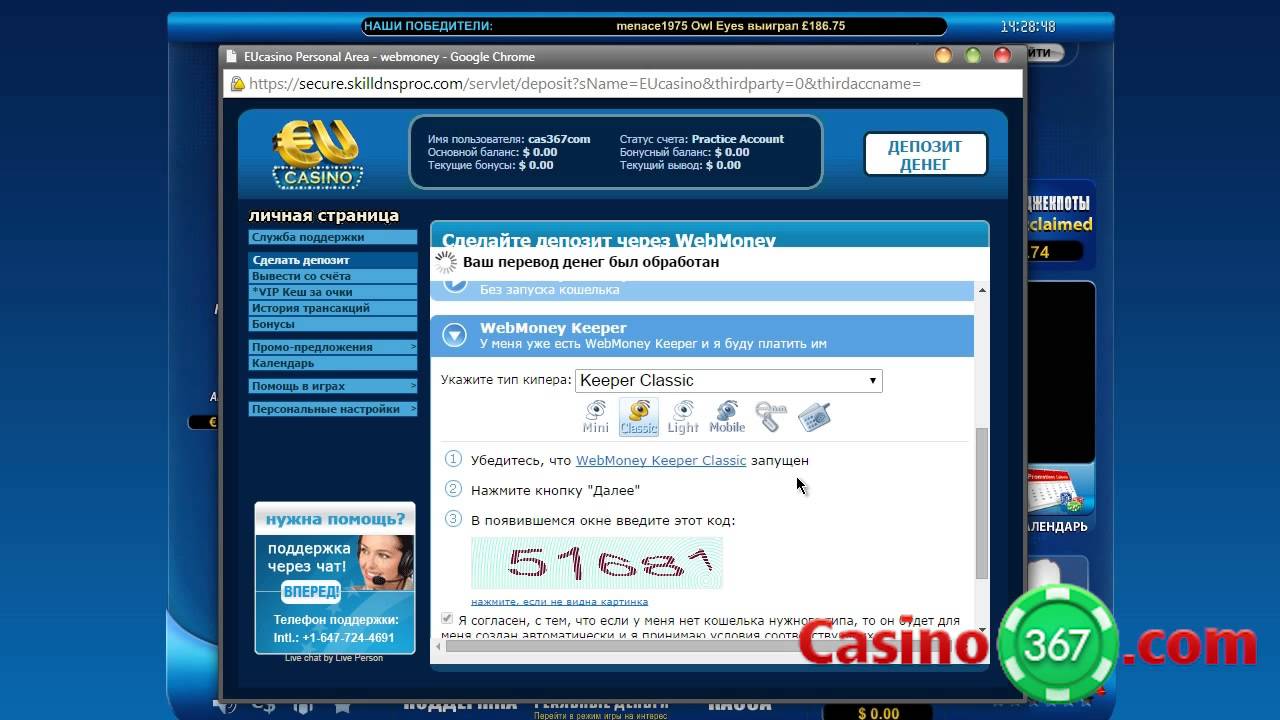Click the Chrome address bar URL
This screenshot has height=720, width=1280.
click(584, 84)
